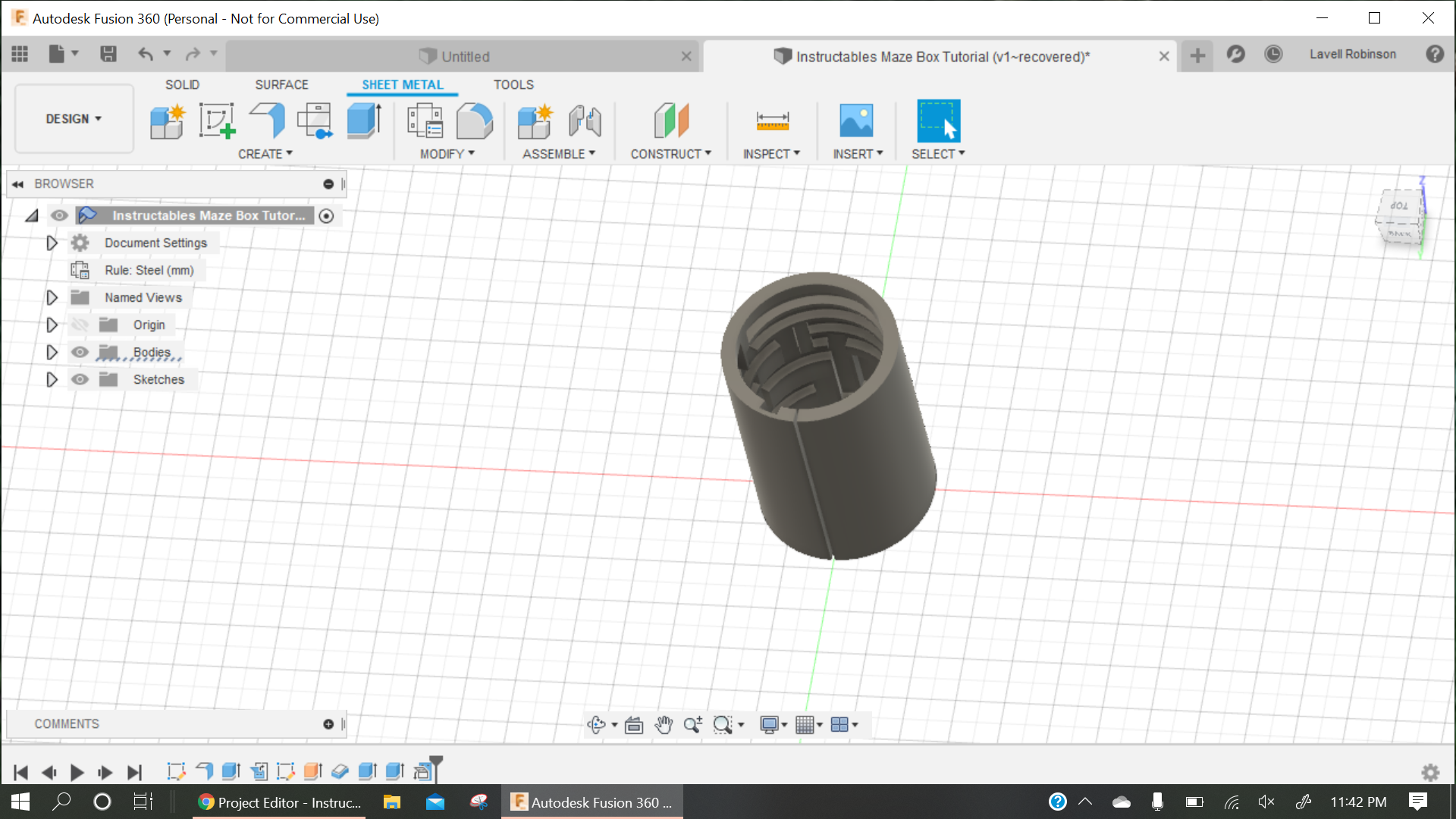The width and height of the screenshot is (1456, 819).
Task: Jump to timeline end
Action: point(134,773)
